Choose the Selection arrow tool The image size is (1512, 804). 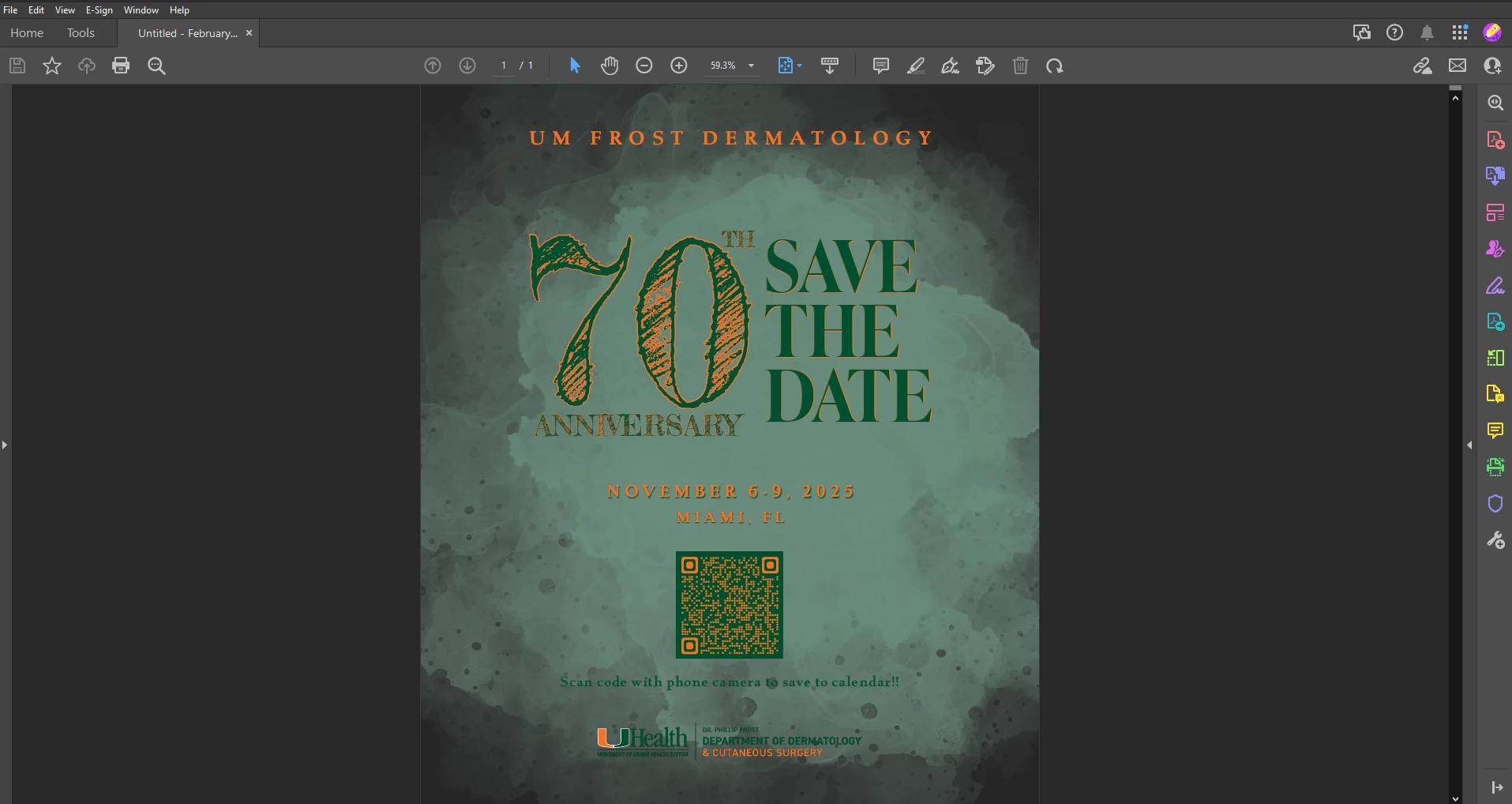(x=575, y=66)
